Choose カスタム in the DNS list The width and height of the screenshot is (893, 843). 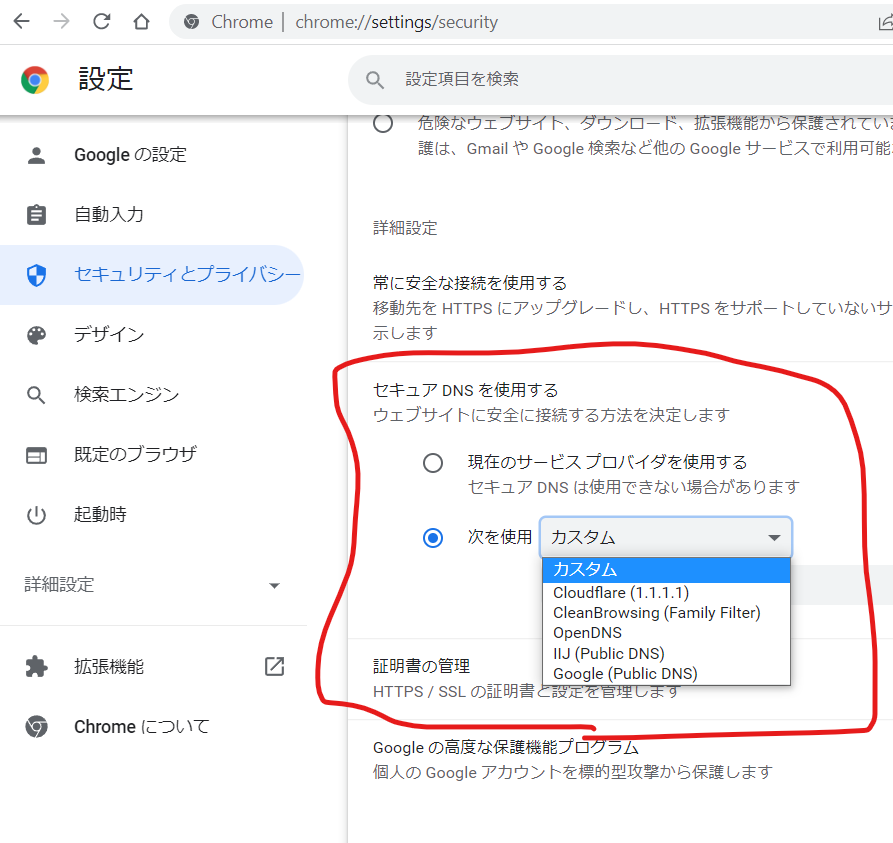(x=666, y=570)
